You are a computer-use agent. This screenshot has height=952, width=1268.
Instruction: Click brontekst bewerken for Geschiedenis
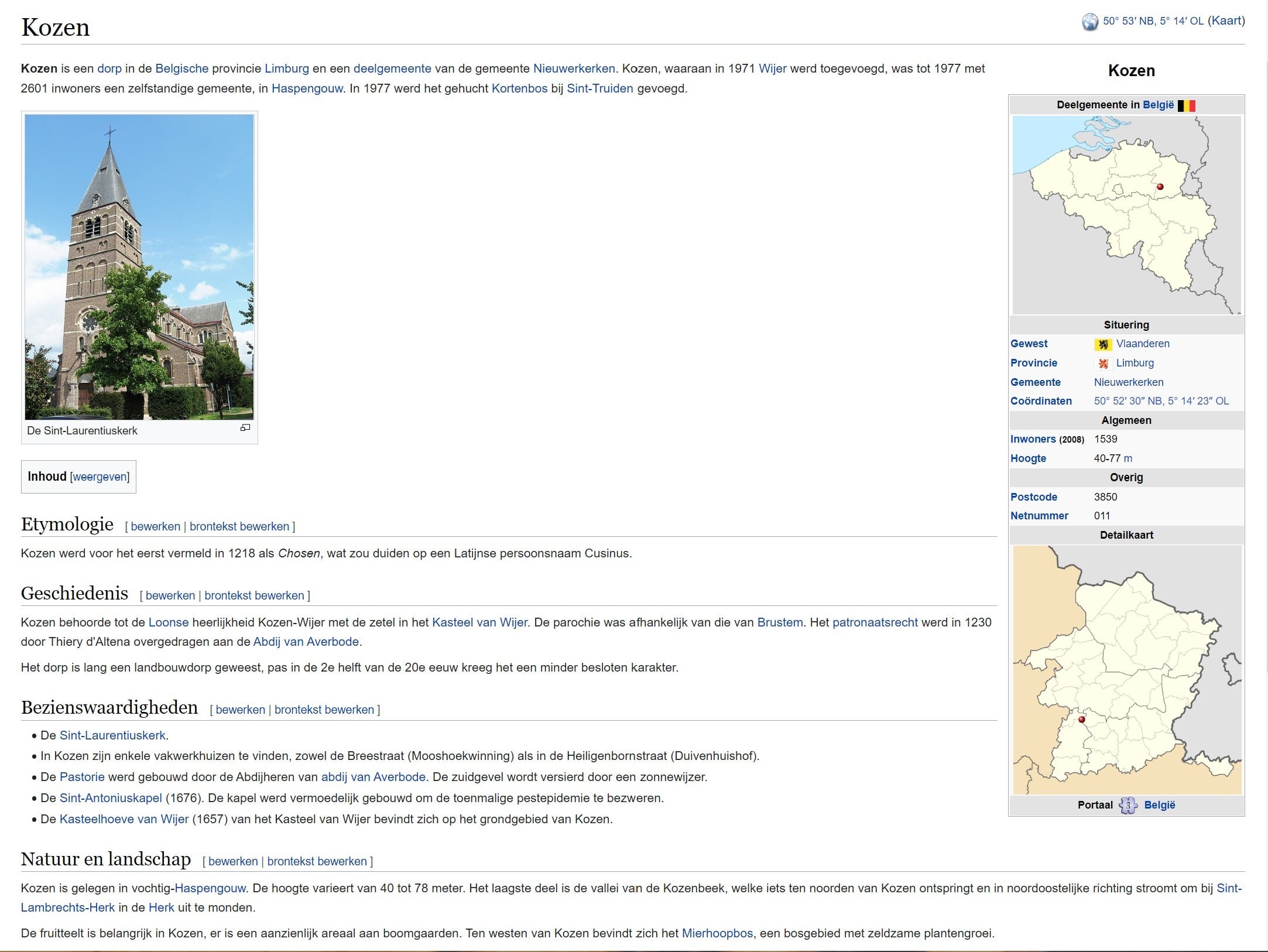click(254, 595)
